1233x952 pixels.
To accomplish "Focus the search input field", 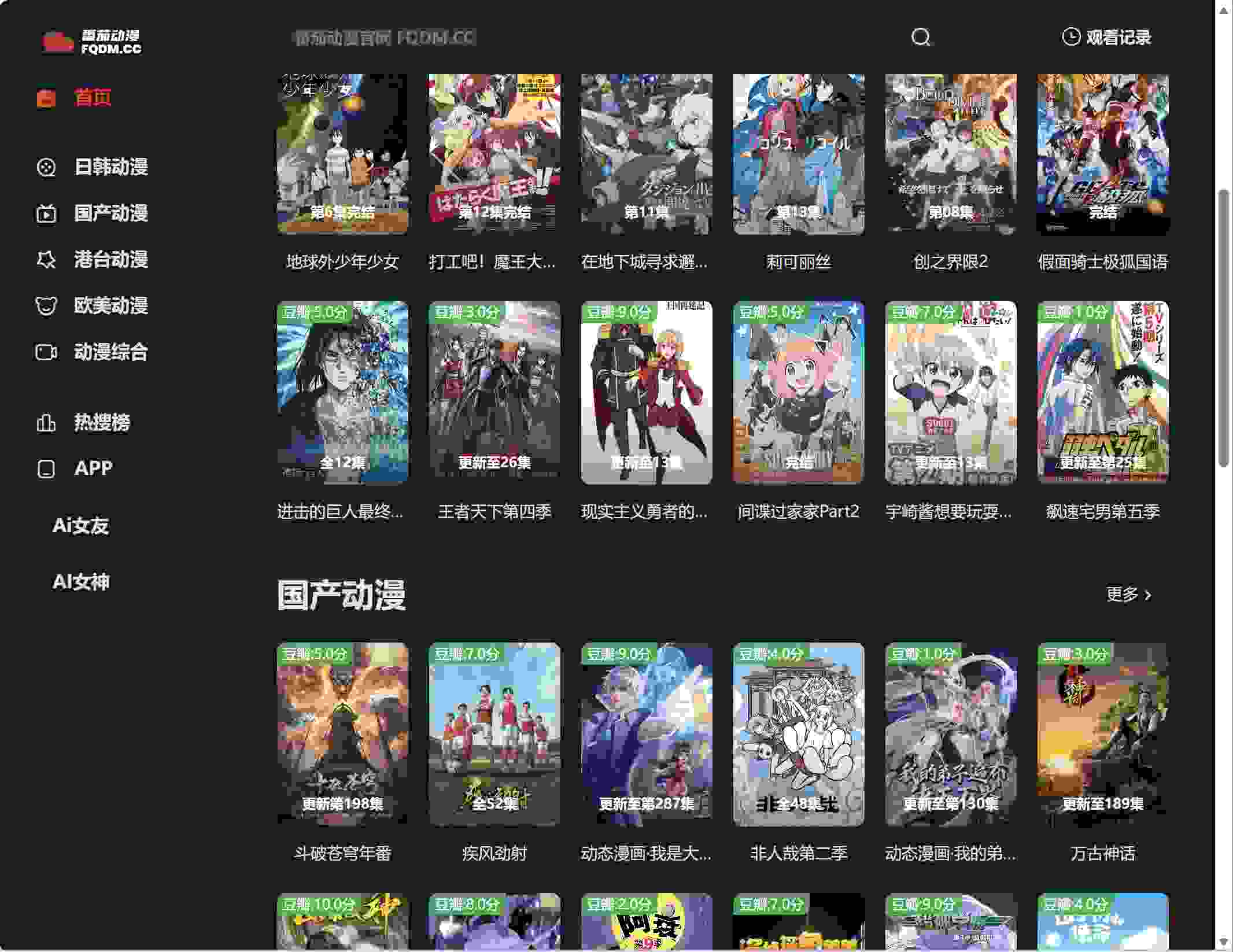I will (590, 38).
